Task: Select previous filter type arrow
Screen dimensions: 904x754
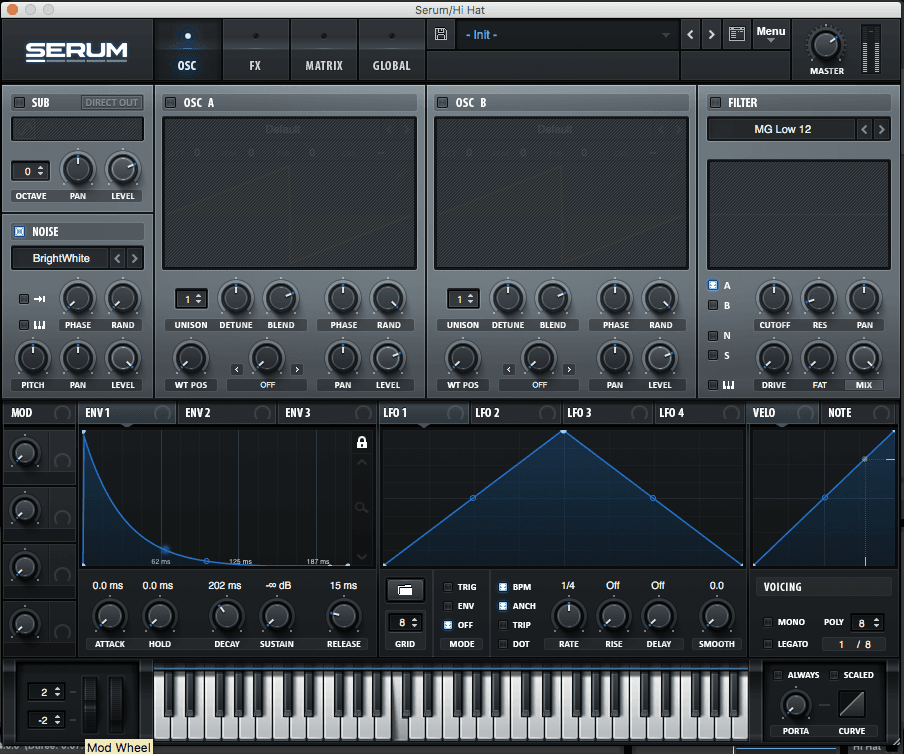Action: point(864,129)
